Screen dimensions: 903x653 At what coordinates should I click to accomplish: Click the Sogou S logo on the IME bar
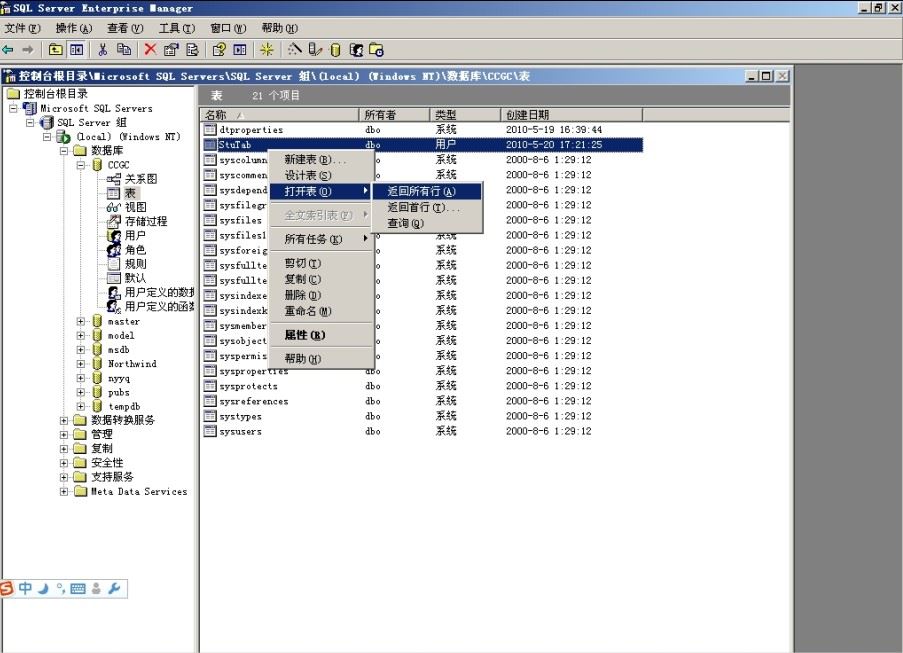tap(6, 589)
